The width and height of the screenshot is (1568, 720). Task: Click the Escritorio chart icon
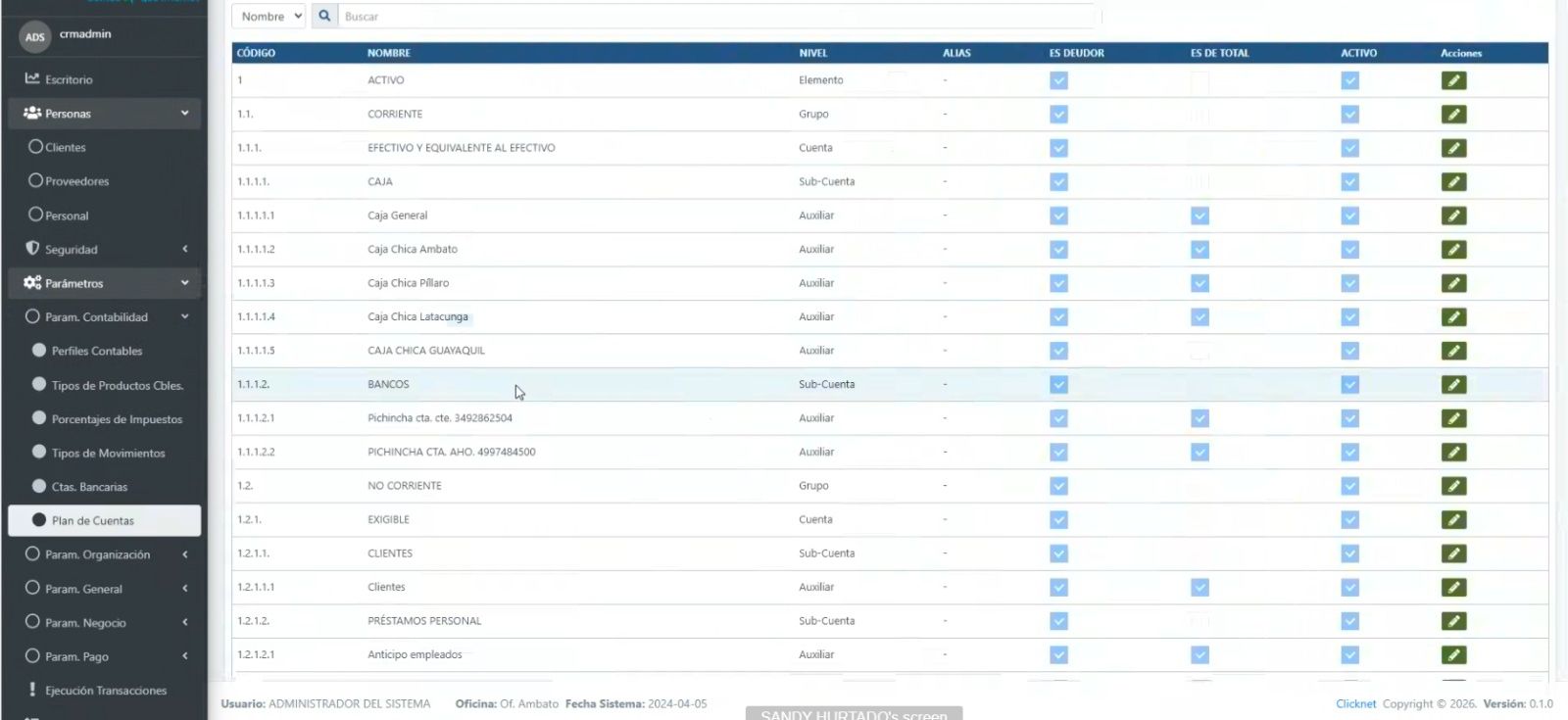(x=32, y=78)
